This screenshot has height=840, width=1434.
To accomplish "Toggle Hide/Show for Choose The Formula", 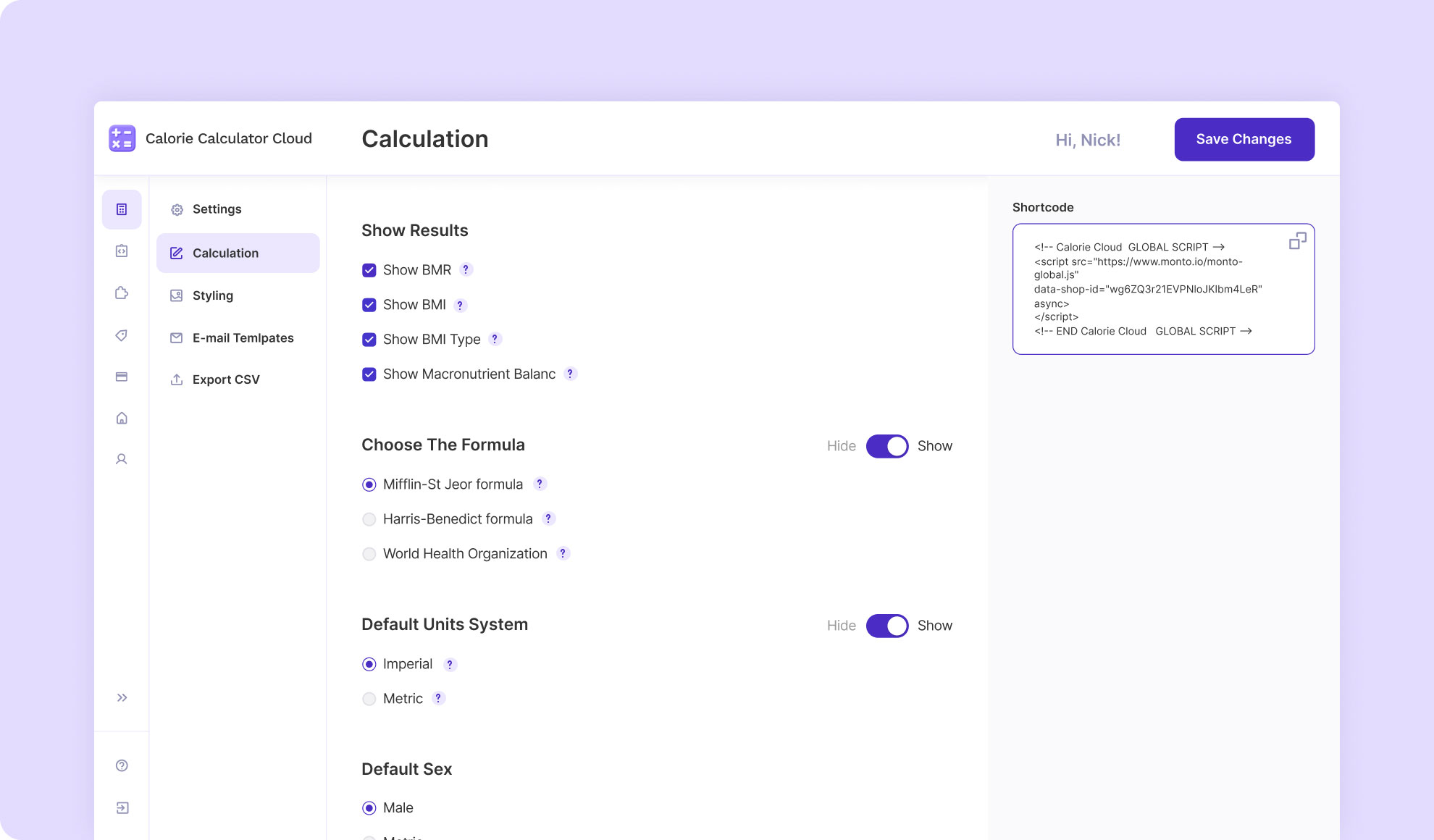I will point(886,445).
